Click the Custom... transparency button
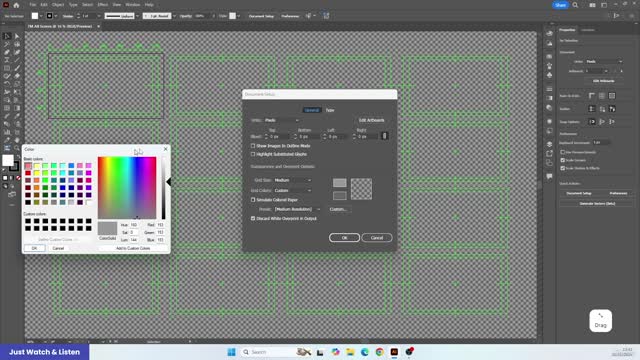The height and width of the screenshot is (360, 640). 339,209
